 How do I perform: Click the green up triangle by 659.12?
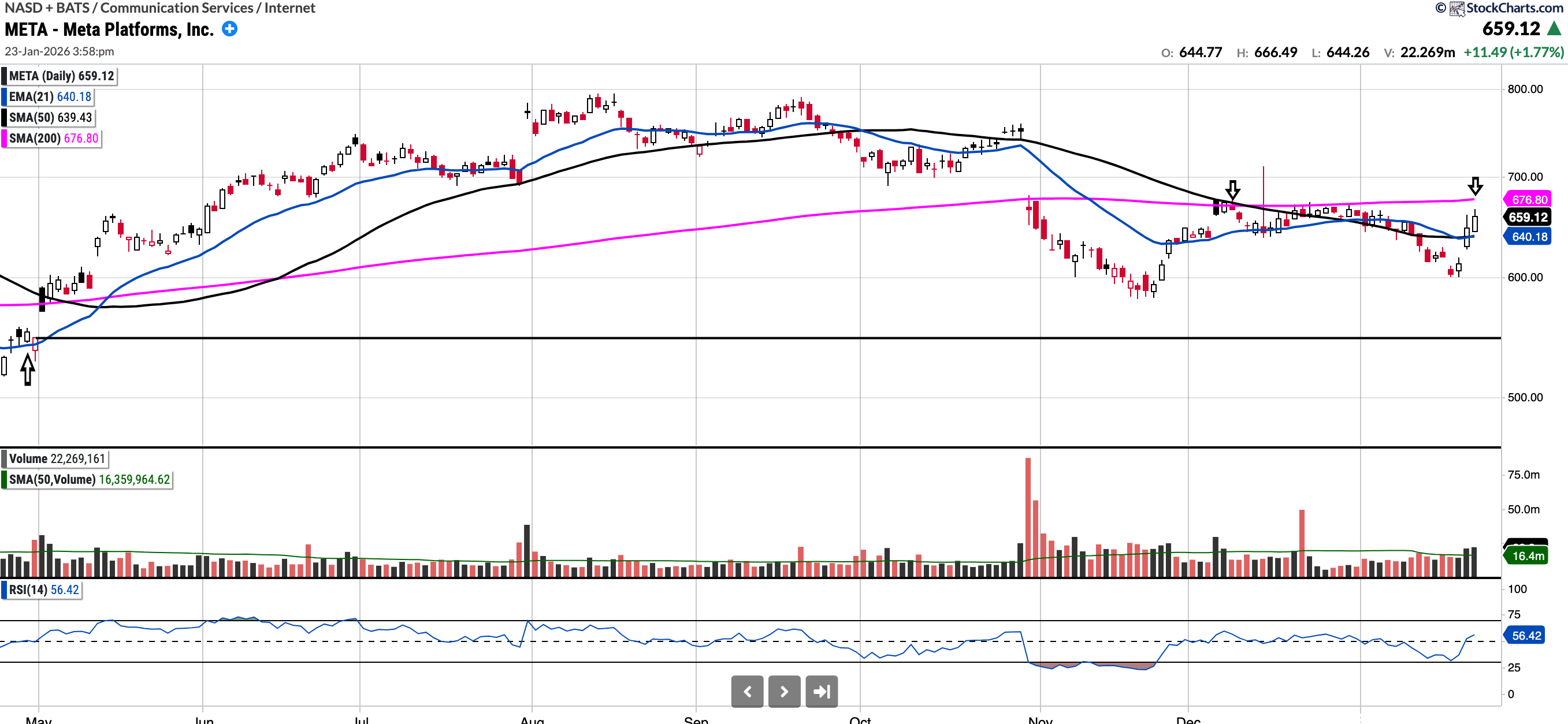(1554, 29)
